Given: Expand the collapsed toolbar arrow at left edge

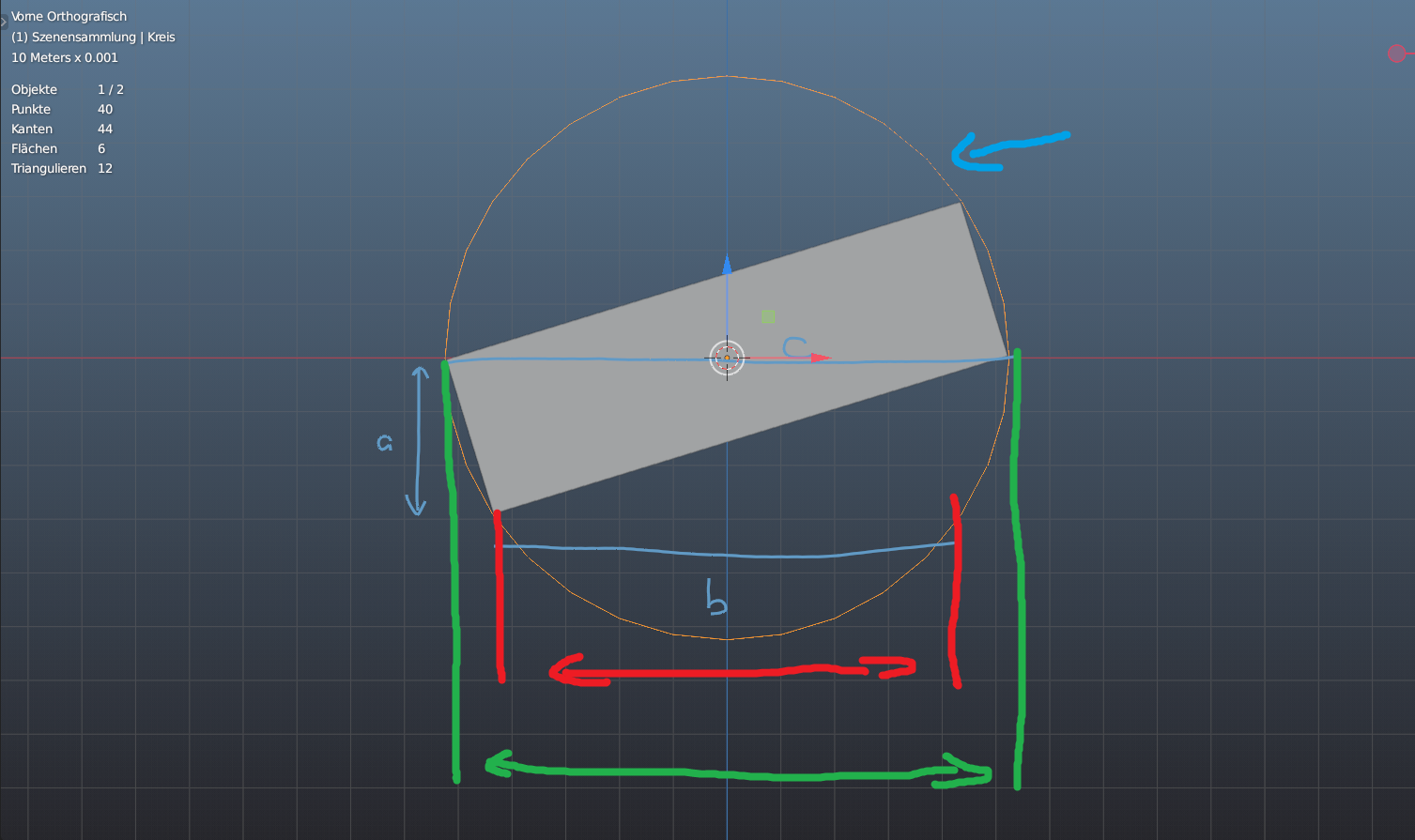Looking at the screenshot, I should point(3,20).
